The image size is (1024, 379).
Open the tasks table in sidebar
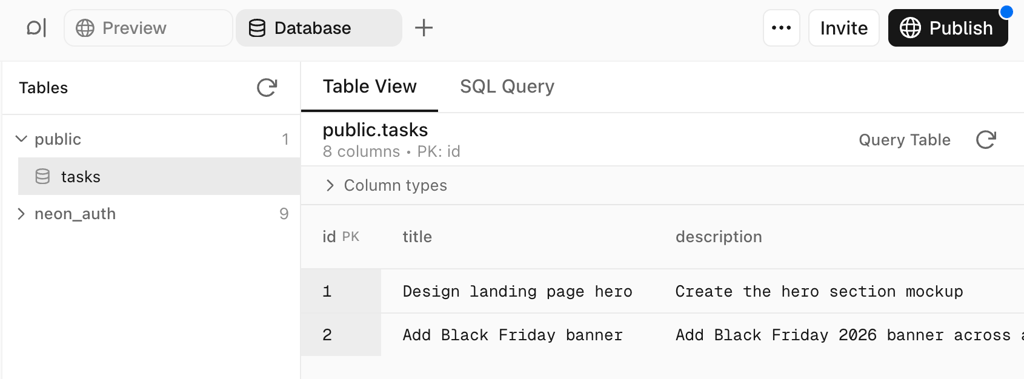pyautogui.click(x=159, y=176)
